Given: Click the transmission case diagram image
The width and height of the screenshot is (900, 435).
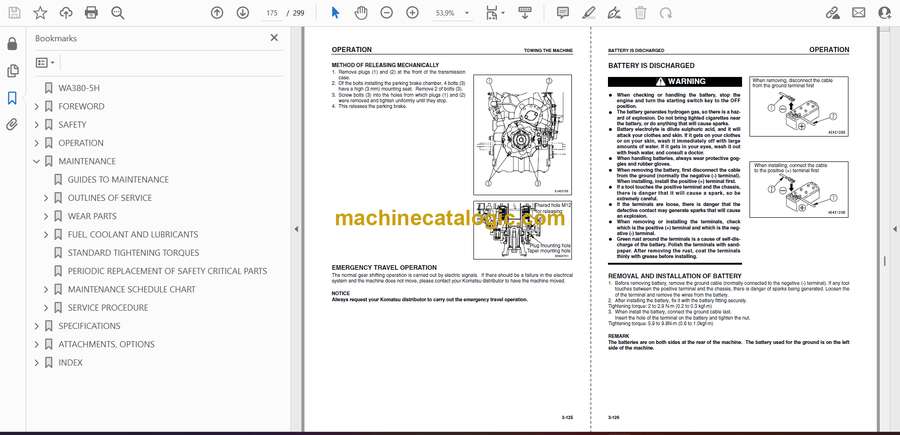Looking at the screenshot, I should click(x=522, y=135).
